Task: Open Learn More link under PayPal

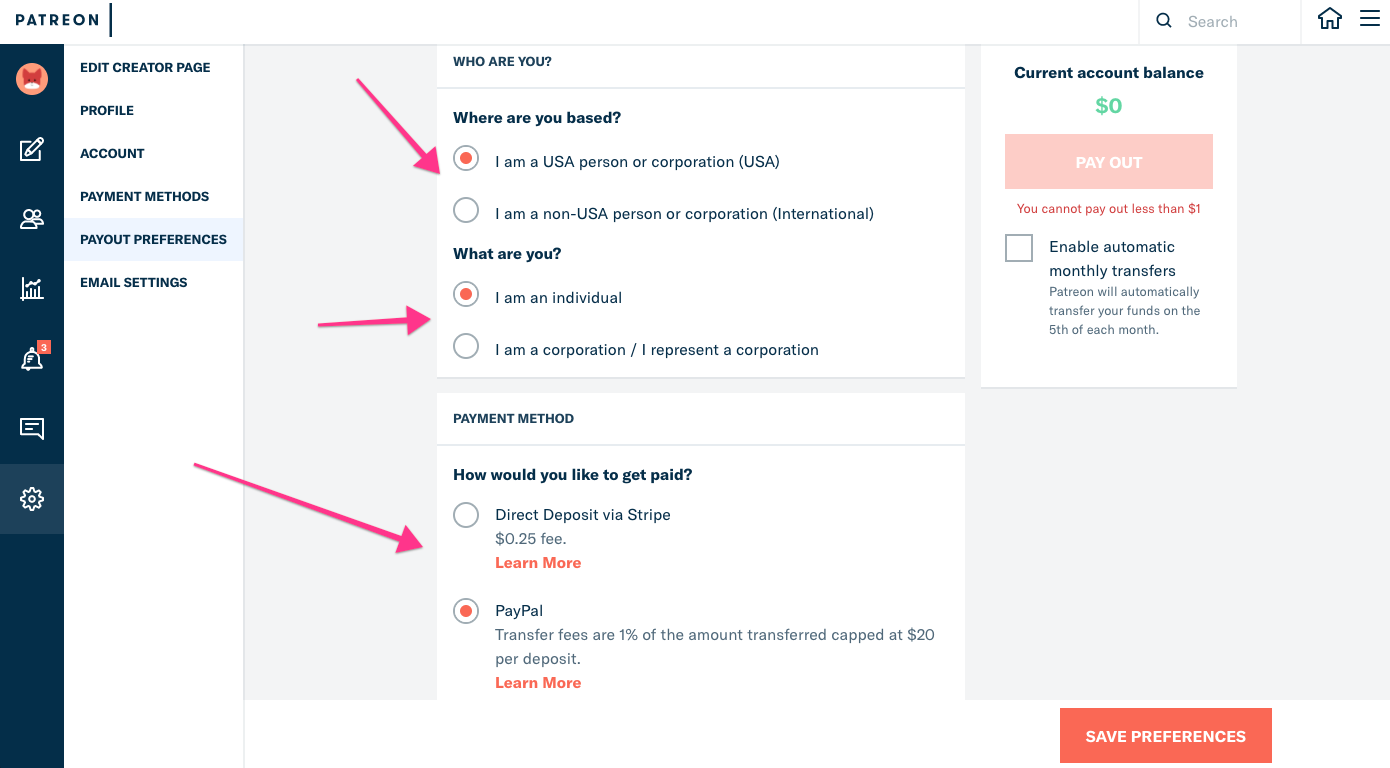Action: click(538, 683)
